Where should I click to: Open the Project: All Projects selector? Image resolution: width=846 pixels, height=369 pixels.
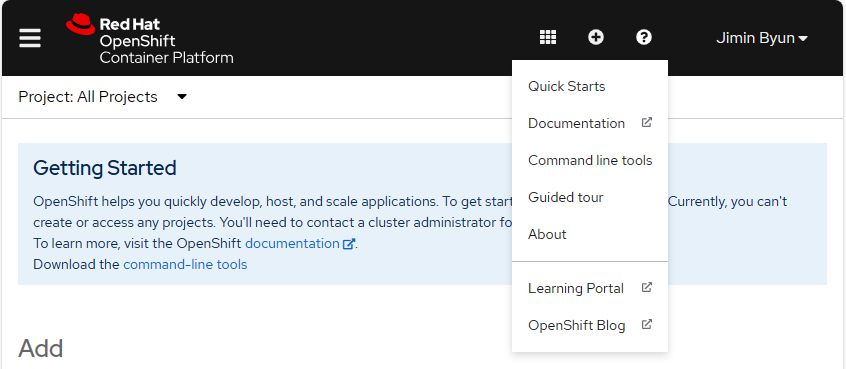click(103, 97)
